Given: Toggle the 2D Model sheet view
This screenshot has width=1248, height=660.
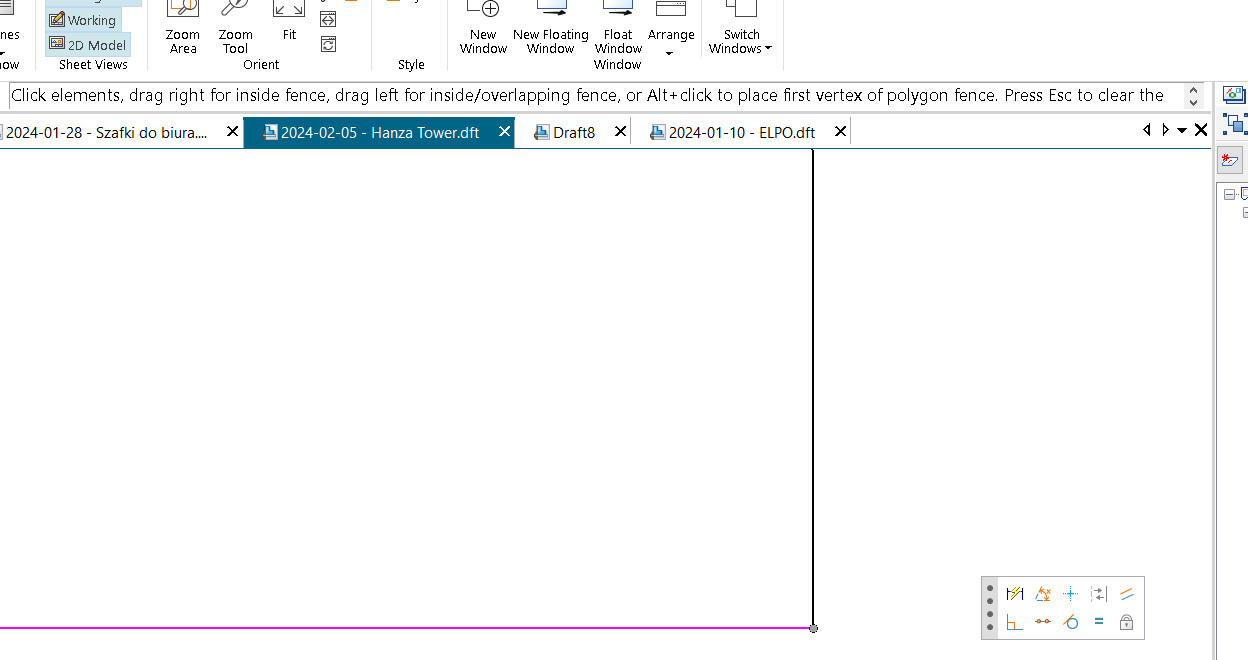Looking at the screenshot, I should 88,44.
